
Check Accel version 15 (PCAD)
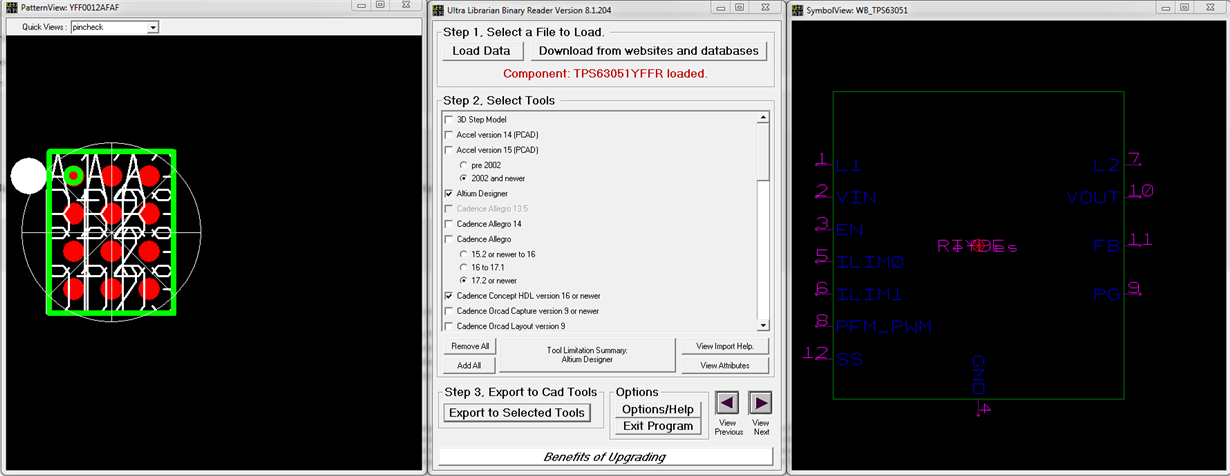448,149
